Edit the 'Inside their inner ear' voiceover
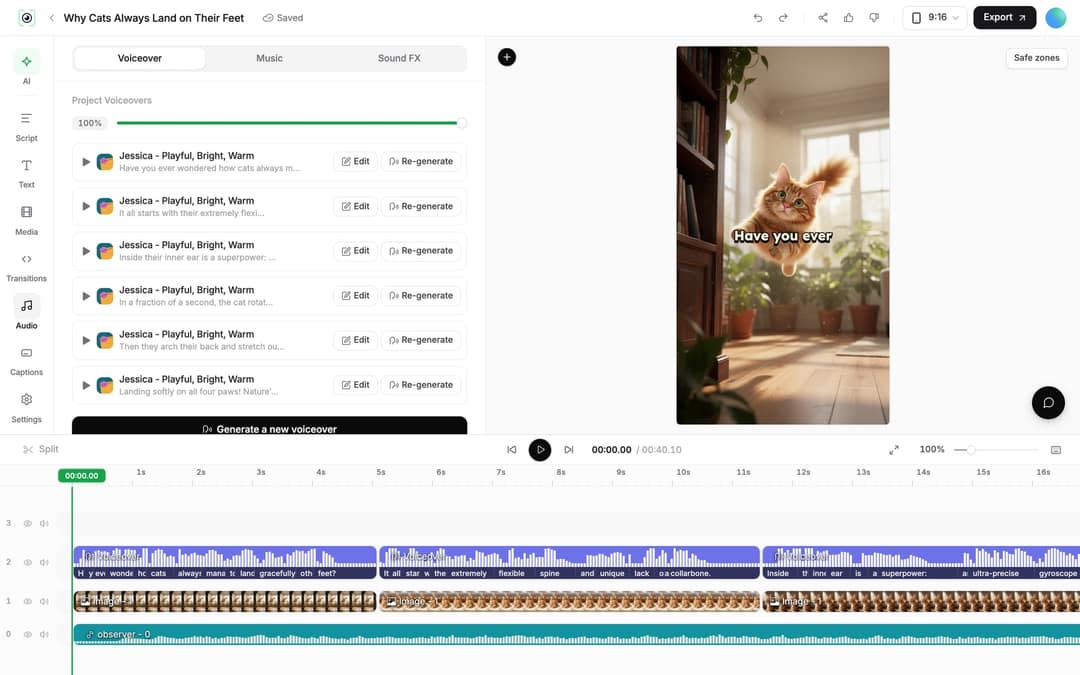Viewport: 1080px width, 675px height. click(355, 251)
